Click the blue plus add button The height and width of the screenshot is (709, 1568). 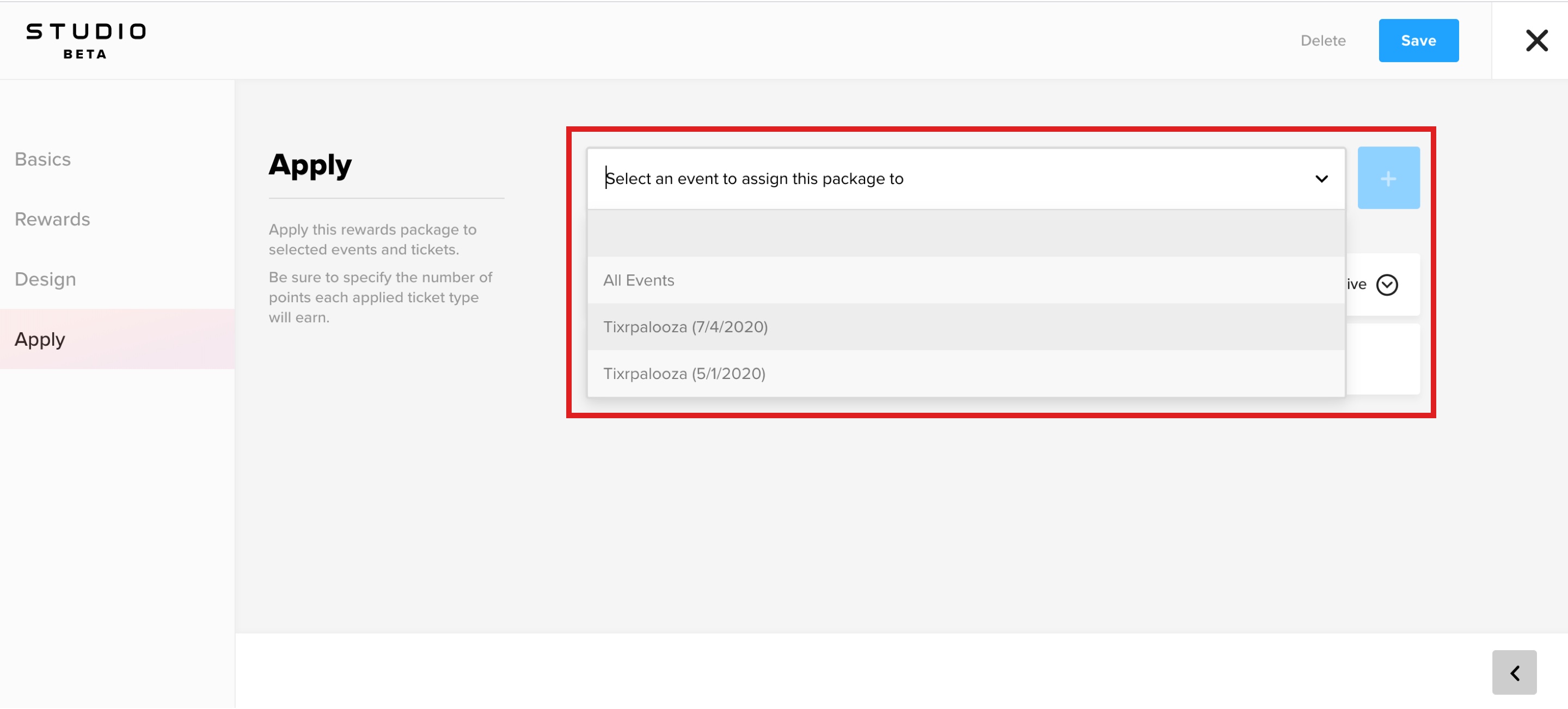pyautogui.click(x=1388, y=178)
